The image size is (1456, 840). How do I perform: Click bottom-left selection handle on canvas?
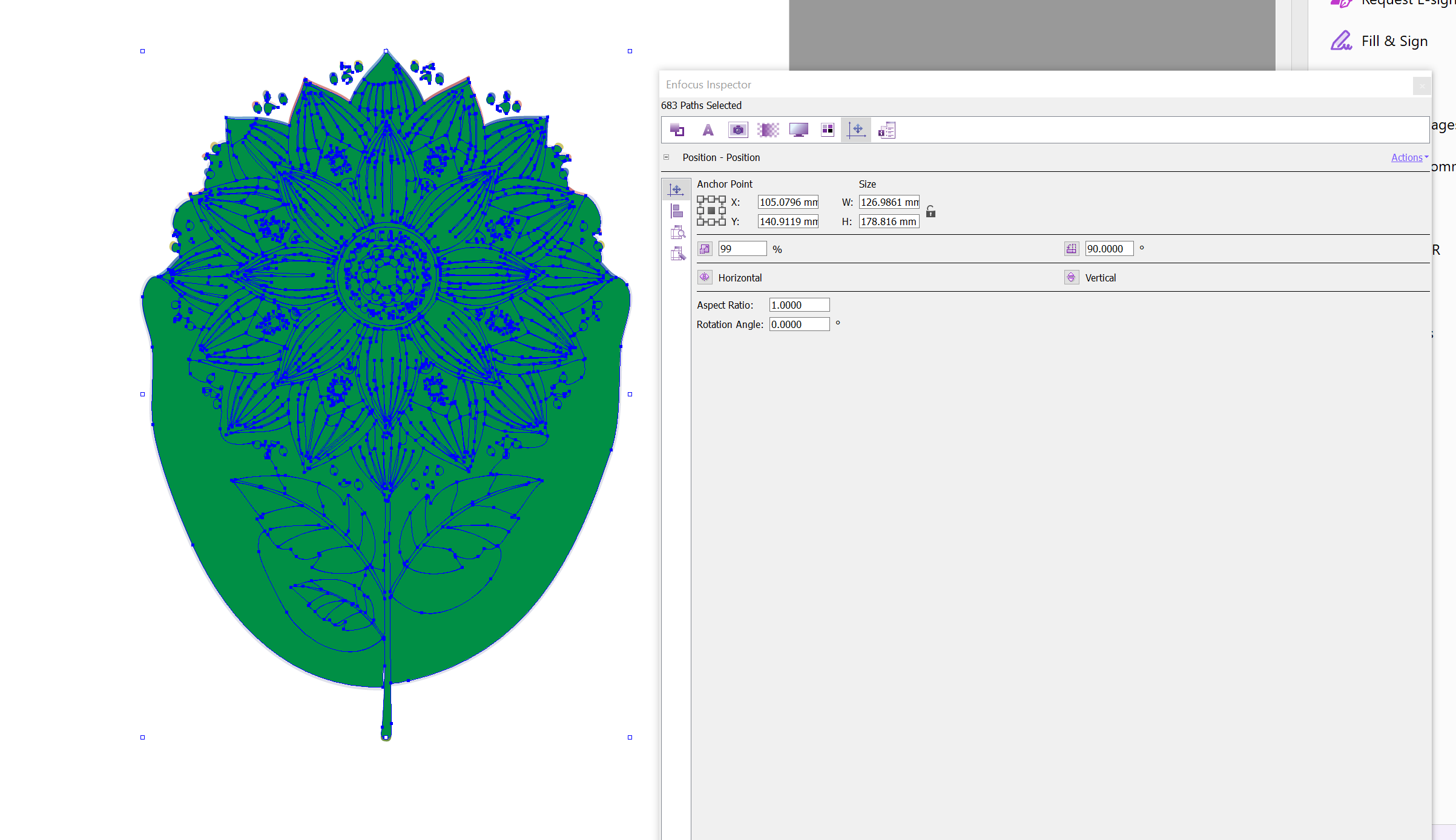(x=142, y=738)
